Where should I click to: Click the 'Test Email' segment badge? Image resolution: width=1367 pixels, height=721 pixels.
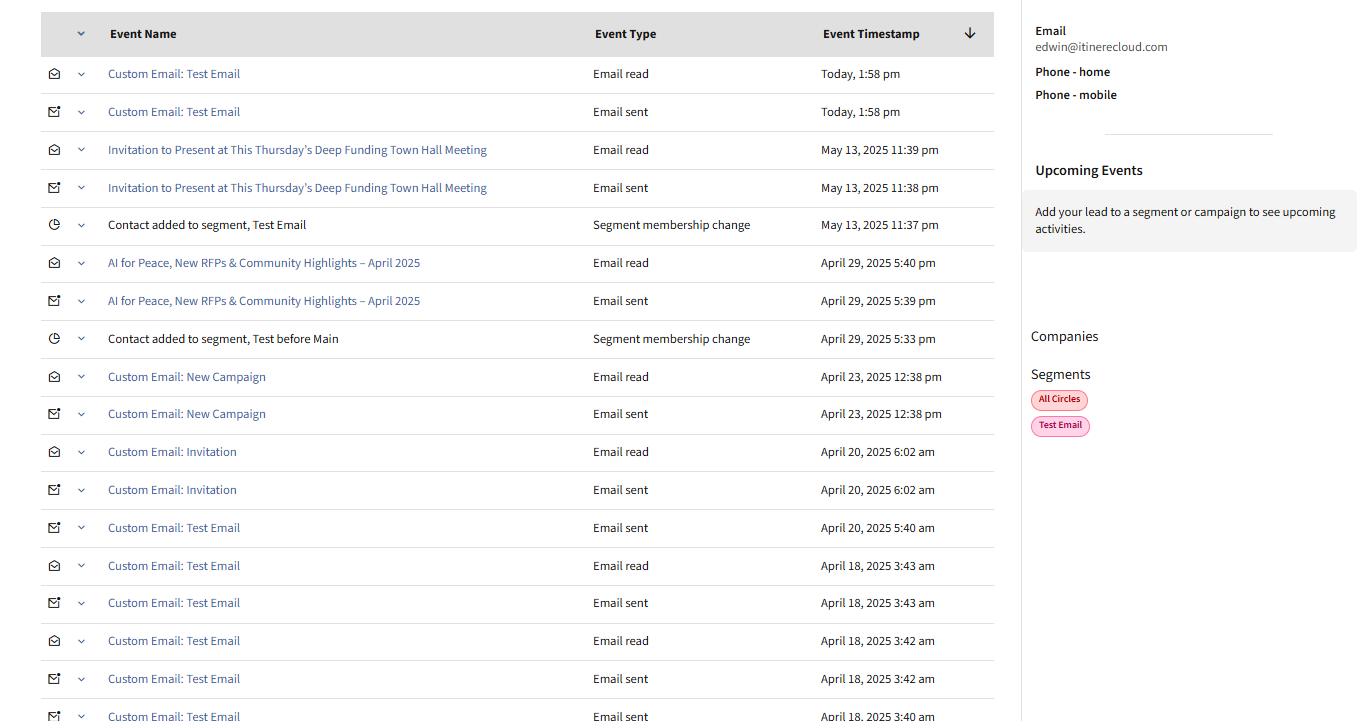point(1060,426)
